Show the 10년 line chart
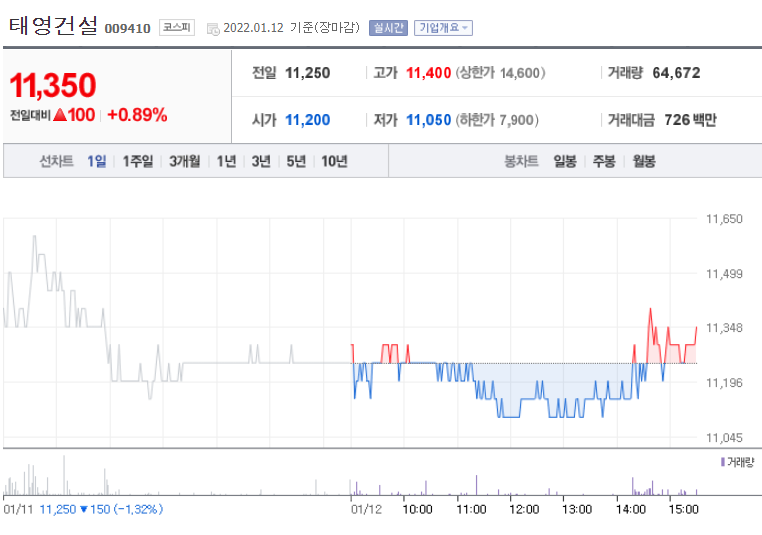This screenshot has width=762, height=535. click(334, 161)
